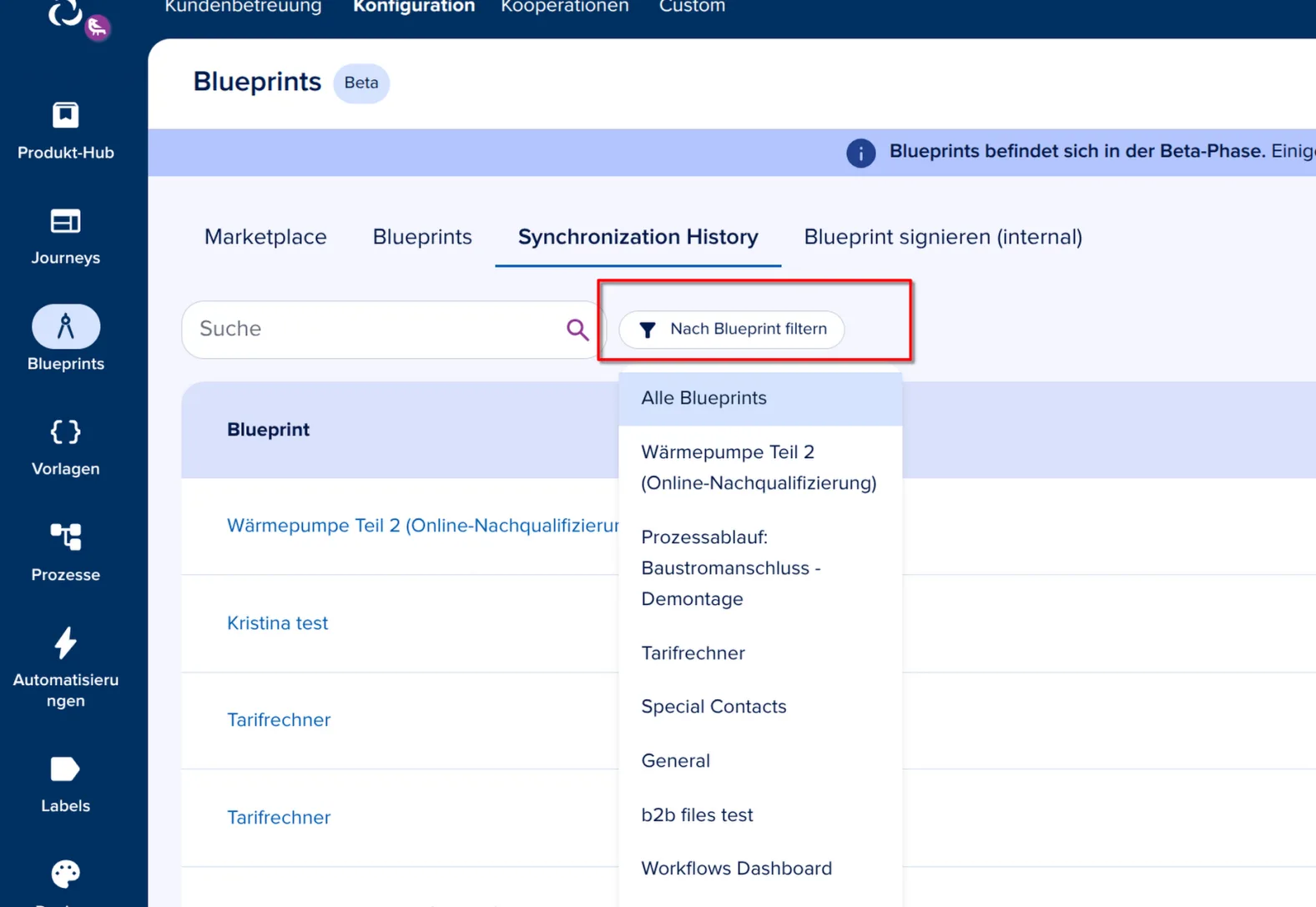Choose Prozessablauf: Baustromanschluss - Demontage option
The height and width of the screenshot is (907, 1316).
760,568
